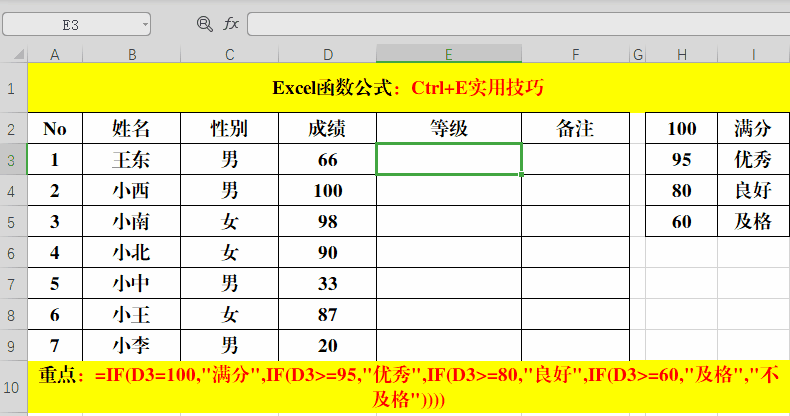Click the name cell '小王'
Screen dimensions: 790x416
click(131, 315)
